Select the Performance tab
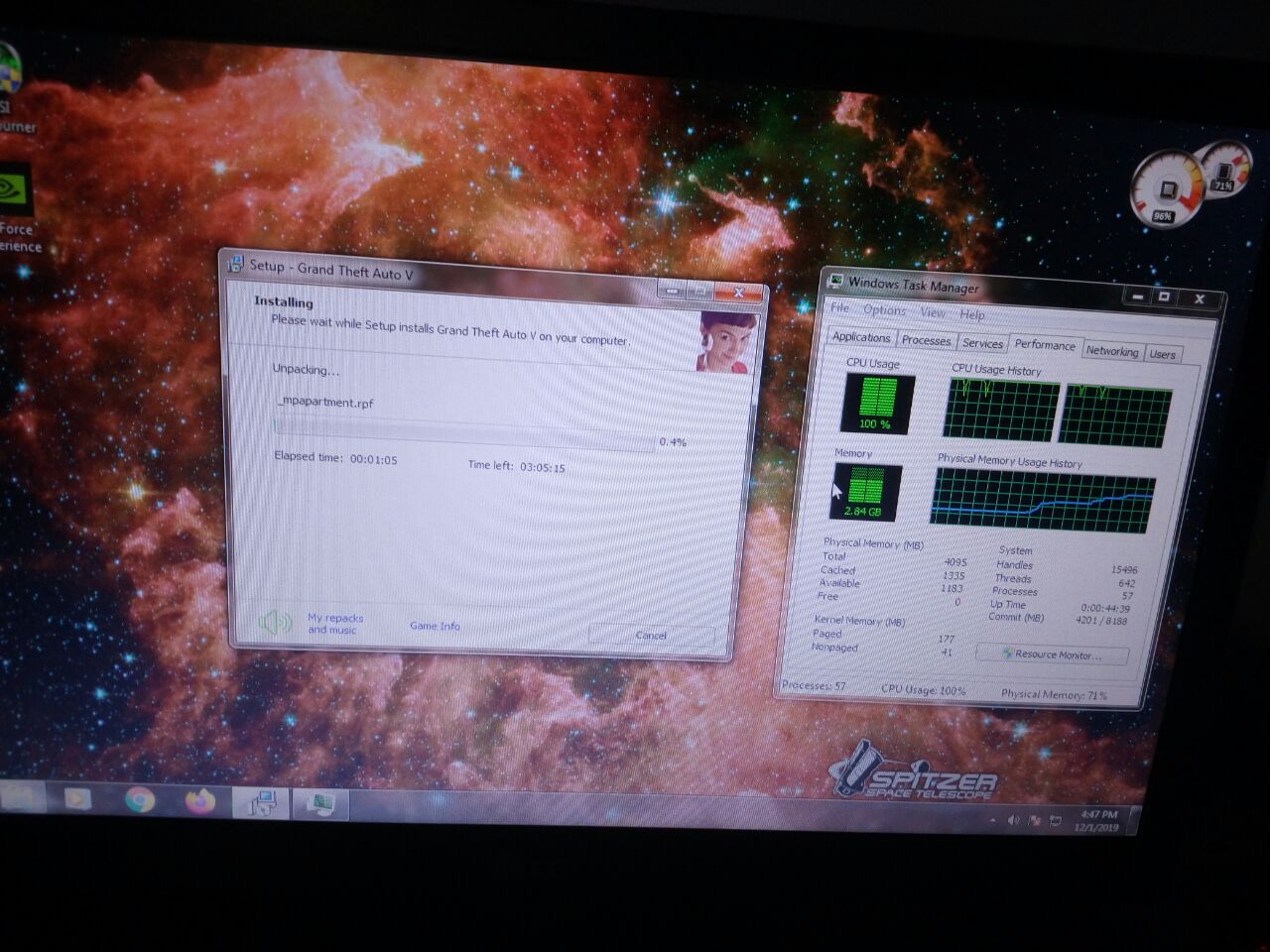Screen dimensions: 1270x952 point(1045,344)
